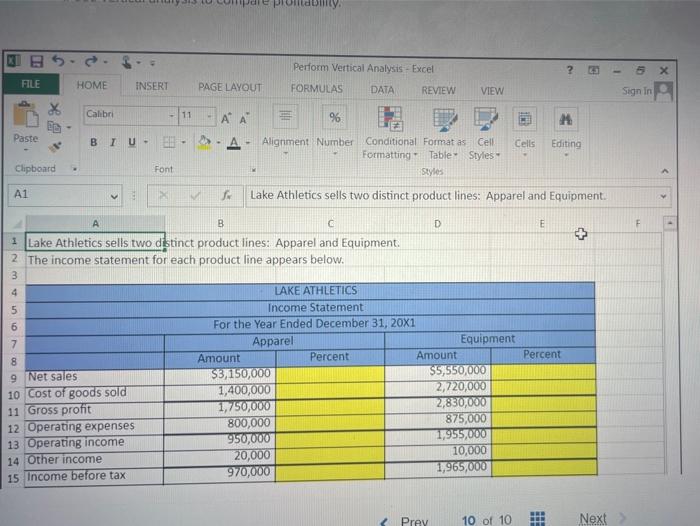700x526 pixels.
Task: Switch to the DATA tab
Action: coord(382,90)
